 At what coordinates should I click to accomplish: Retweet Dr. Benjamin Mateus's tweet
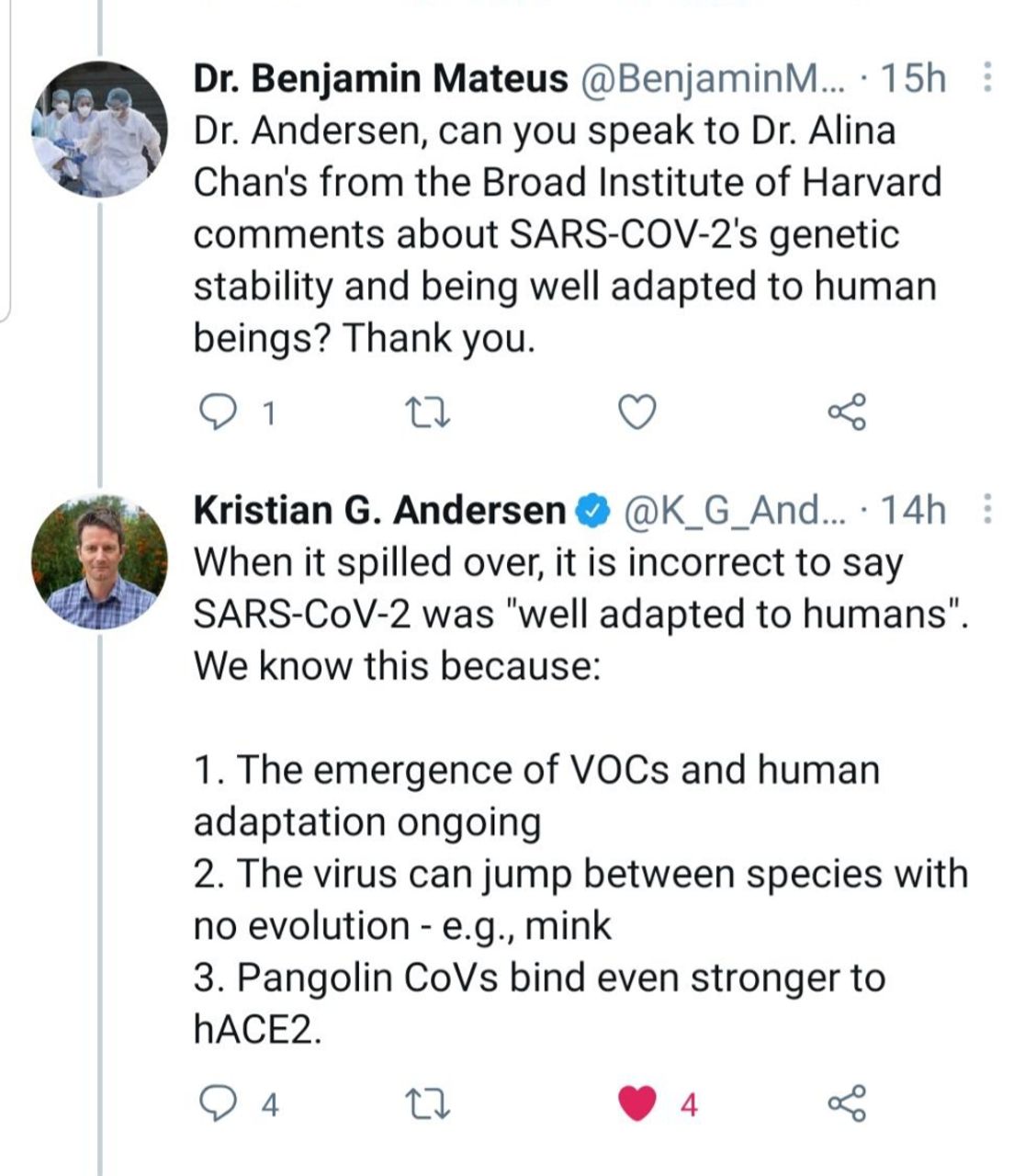(427, 413)
